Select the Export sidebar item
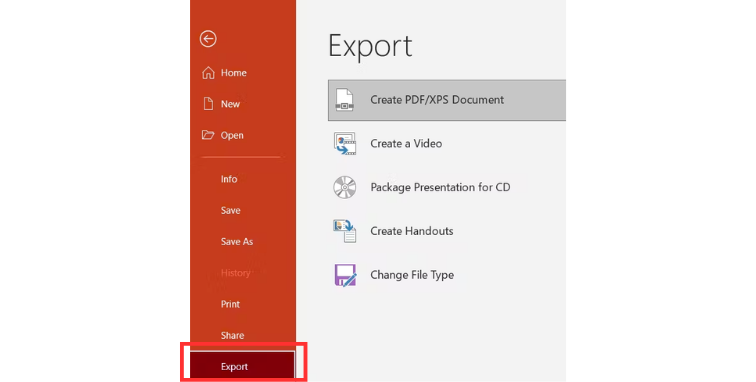The height and width of the screenshot is (382, 756). pos(243,365)
